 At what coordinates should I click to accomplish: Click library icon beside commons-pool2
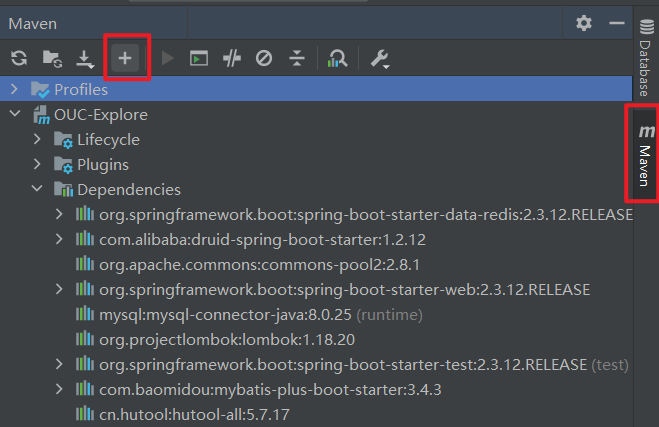(x=85, y=264)
